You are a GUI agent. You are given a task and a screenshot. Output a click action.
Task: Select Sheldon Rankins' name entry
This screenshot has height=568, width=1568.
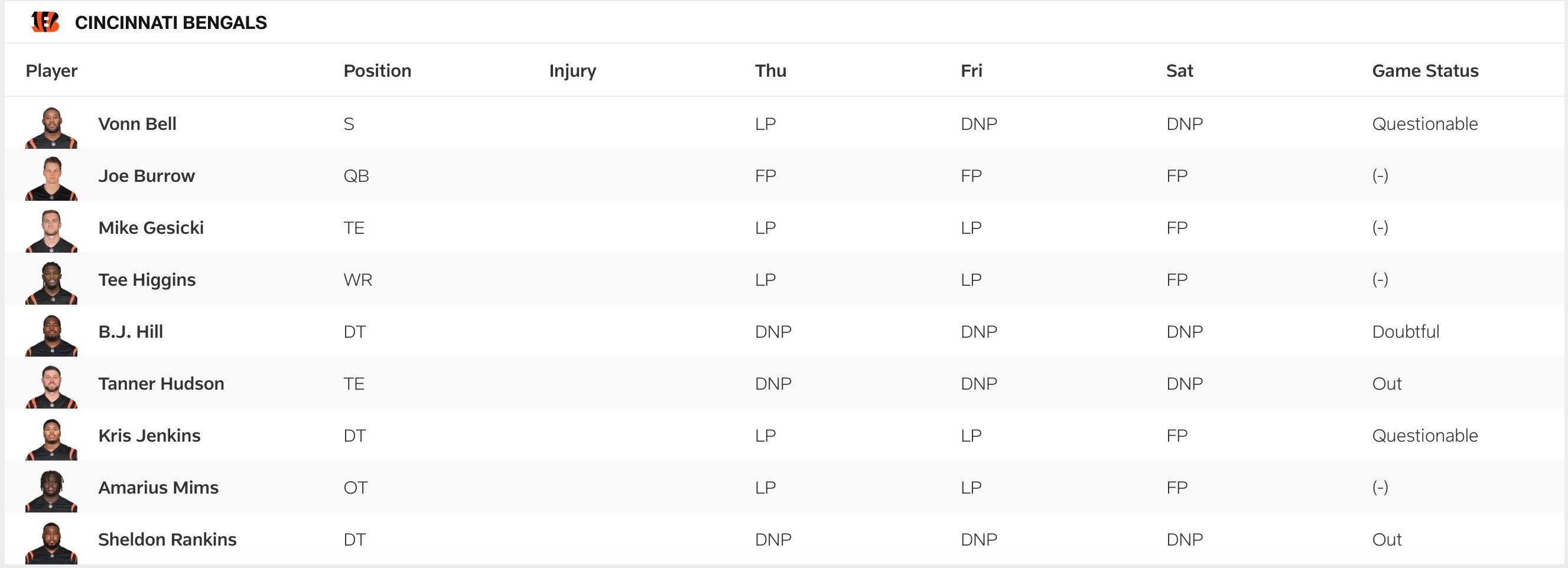(167, 539)
